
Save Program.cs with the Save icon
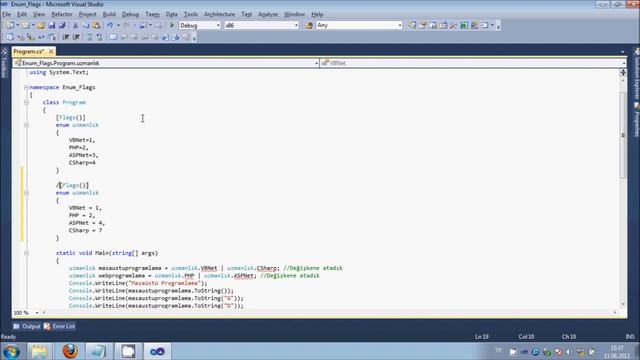coord(51,25)
